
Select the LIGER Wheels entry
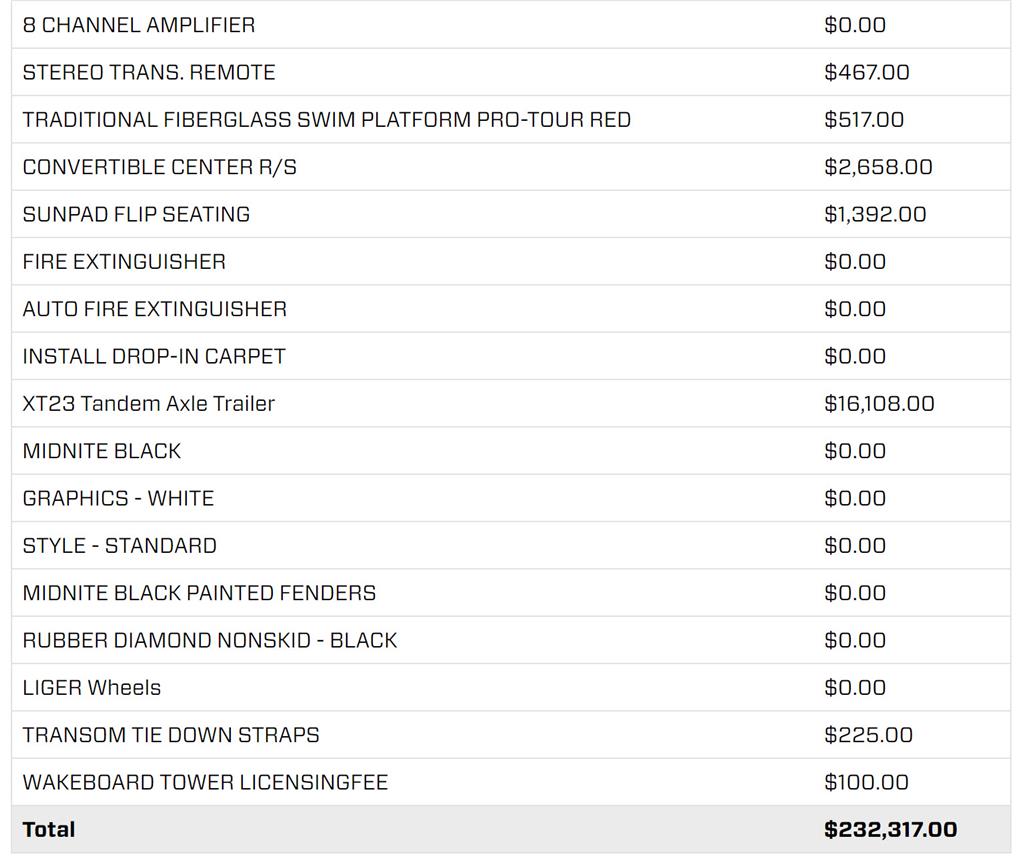(x=511, y=688)
